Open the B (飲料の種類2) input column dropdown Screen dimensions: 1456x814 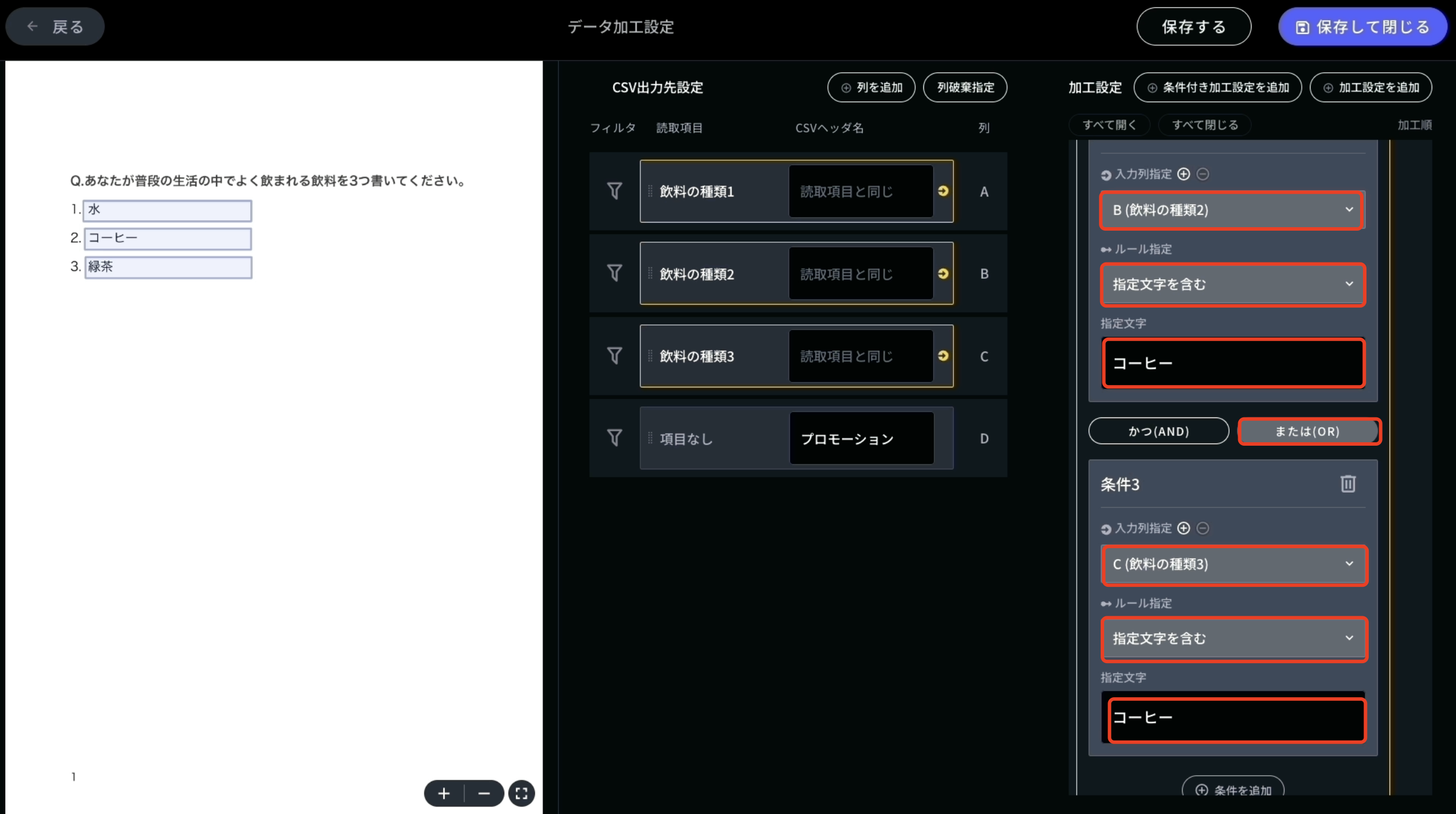(x=1231, y=210)
